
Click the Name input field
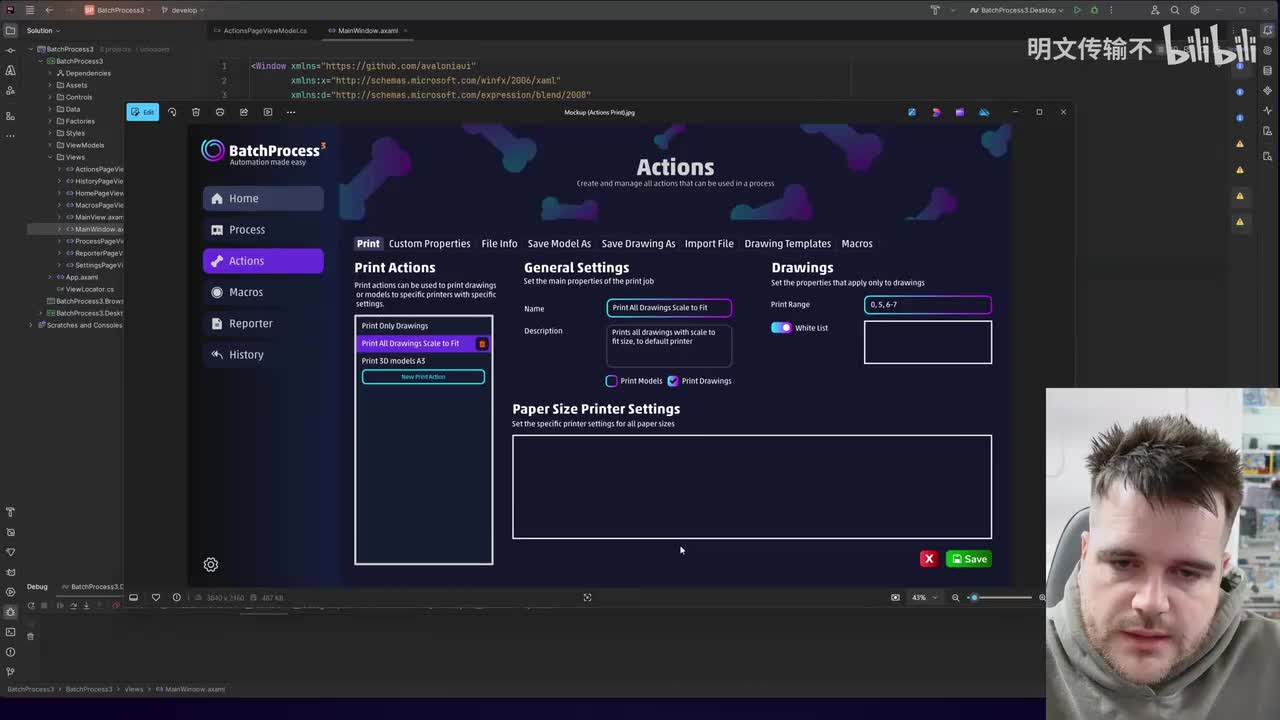[669, 308]
